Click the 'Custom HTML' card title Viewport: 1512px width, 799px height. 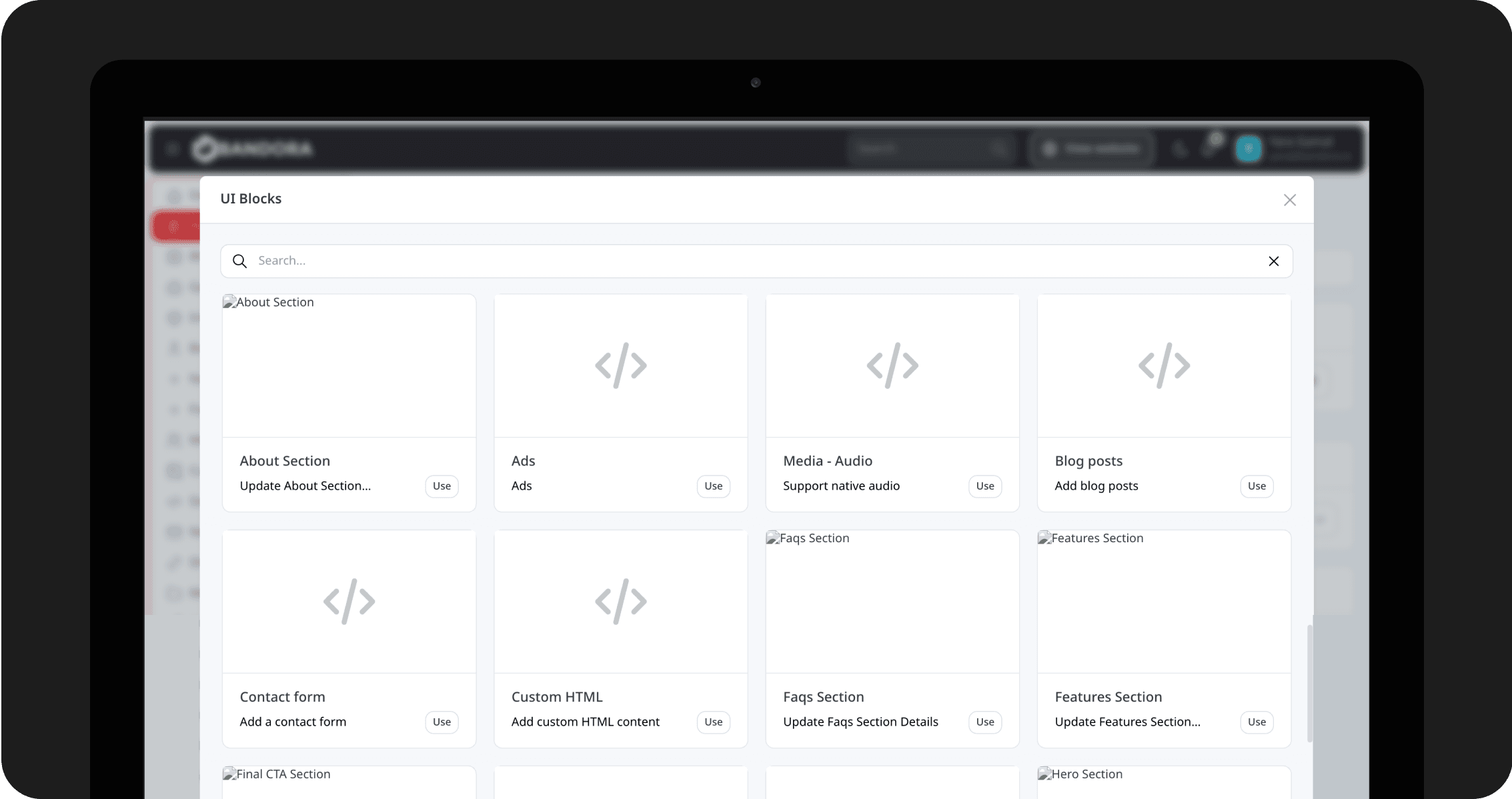(557, 697)
